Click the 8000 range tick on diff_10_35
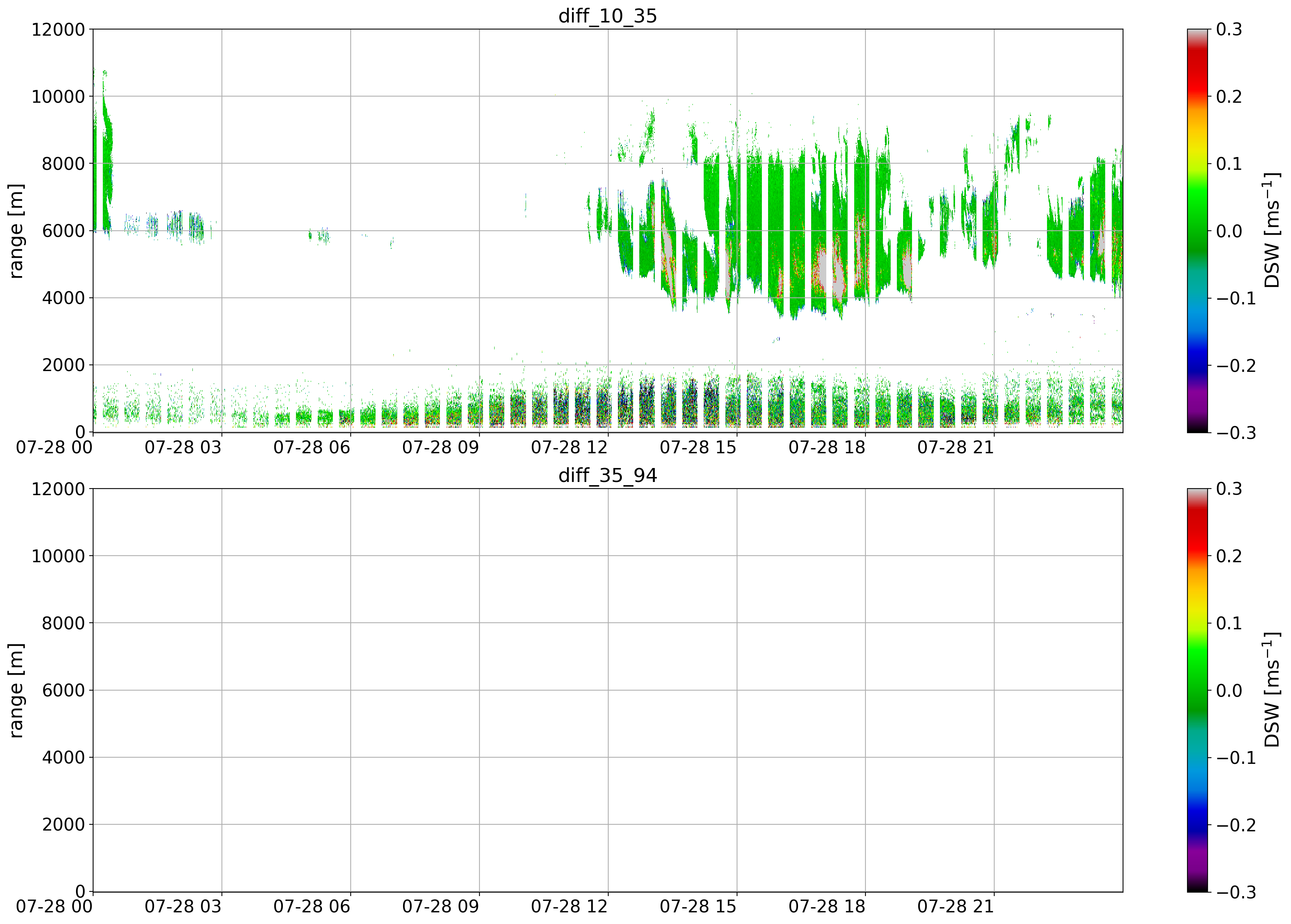The width and height of the screenshot is (1291, 924). click(63, 163)
